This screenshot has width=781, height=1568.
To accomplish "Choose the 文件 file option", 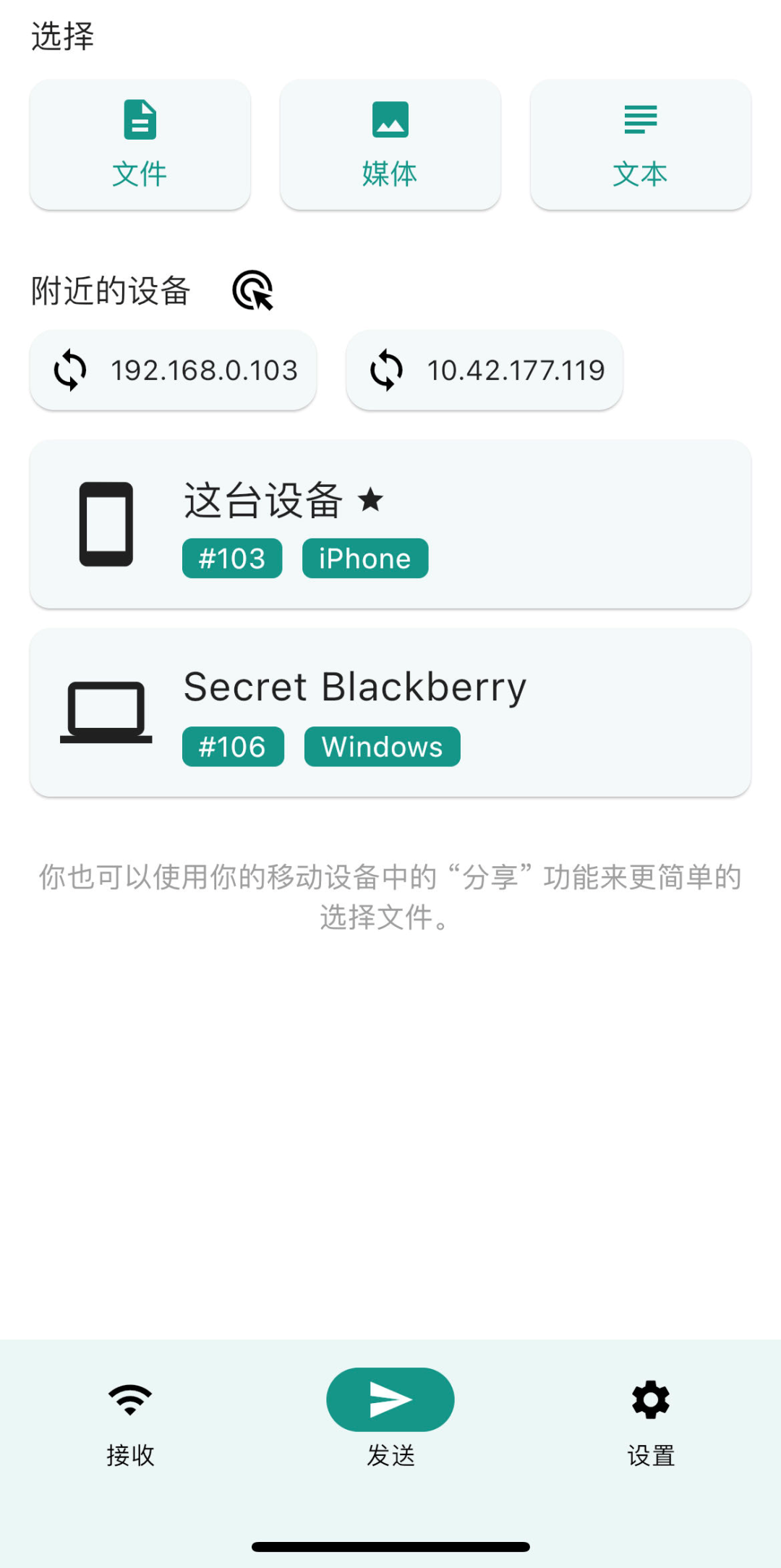I will (140, 145).
